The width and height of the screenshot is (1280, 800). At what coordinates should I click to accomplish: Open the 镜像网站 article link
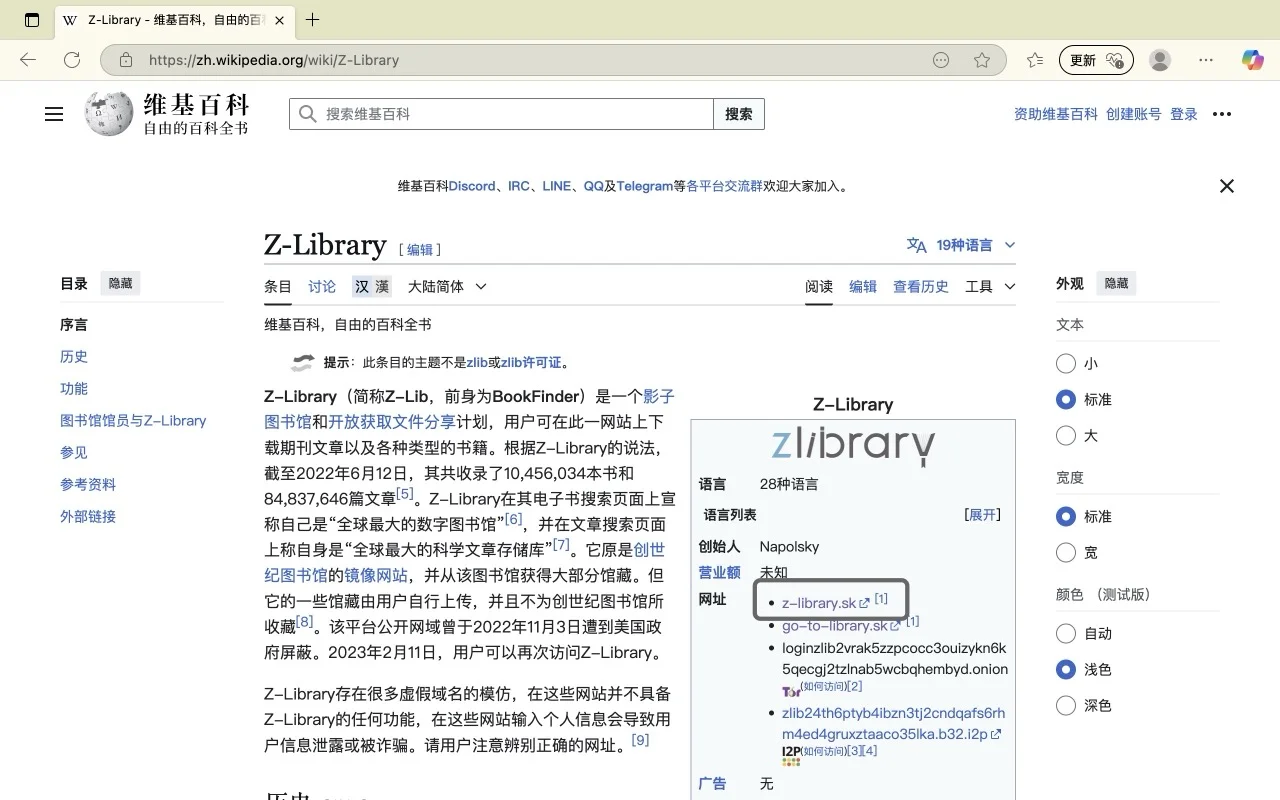click(376, 576)
